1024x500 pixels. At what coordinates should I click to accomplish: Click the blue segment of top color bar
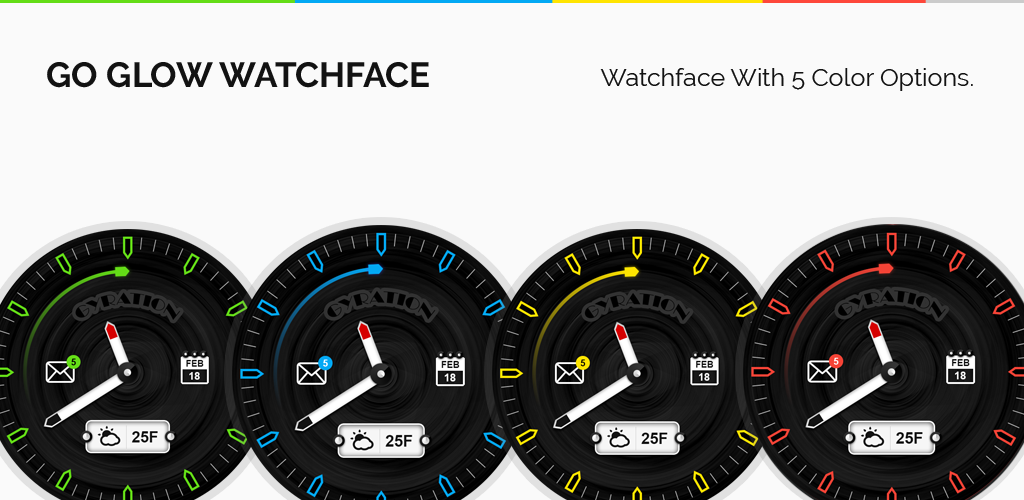coord(423,1)
